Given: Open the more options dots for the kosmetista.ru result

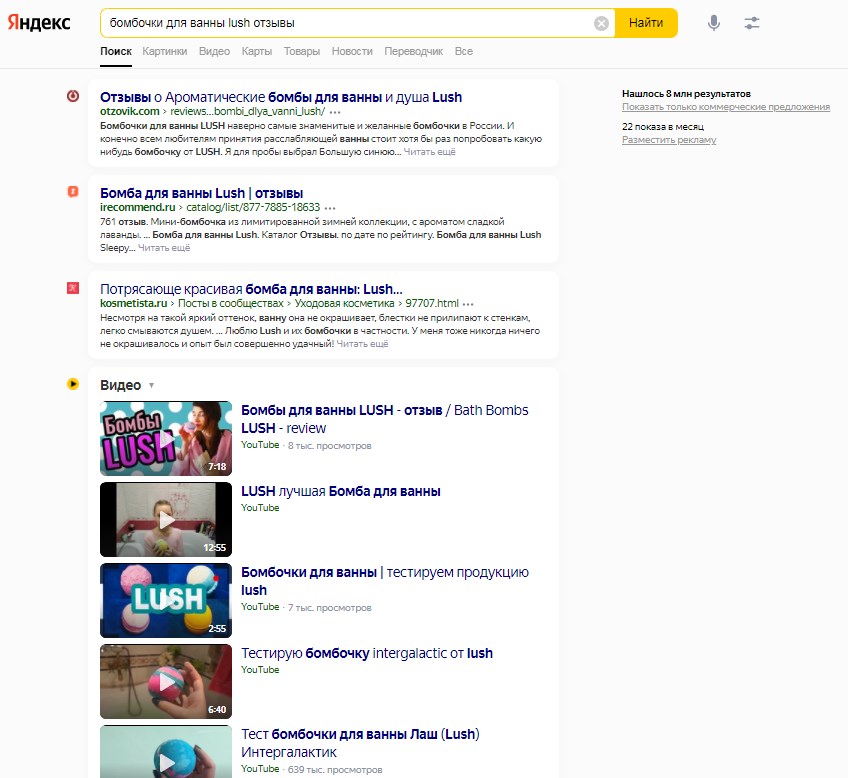Looking at the screenshot, I should (468, 304).
